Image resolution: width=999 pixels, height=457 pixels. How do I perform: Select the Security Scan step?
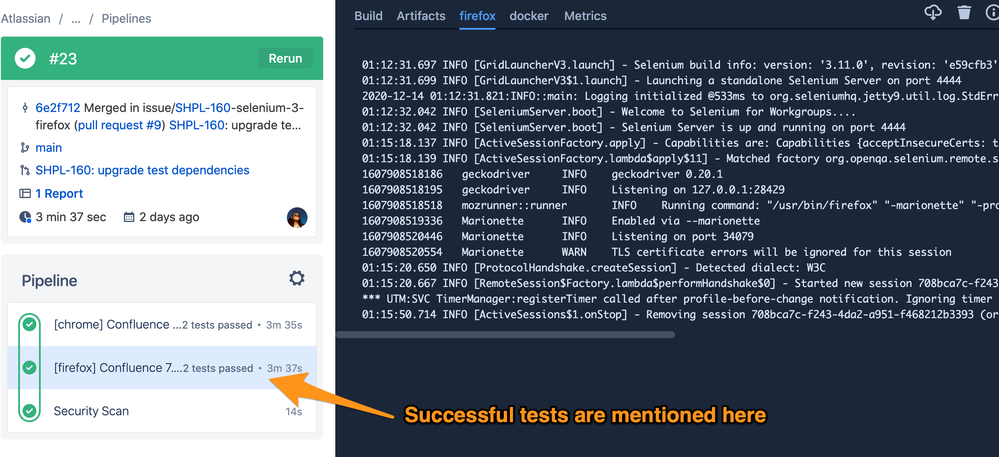click(161, 411)
